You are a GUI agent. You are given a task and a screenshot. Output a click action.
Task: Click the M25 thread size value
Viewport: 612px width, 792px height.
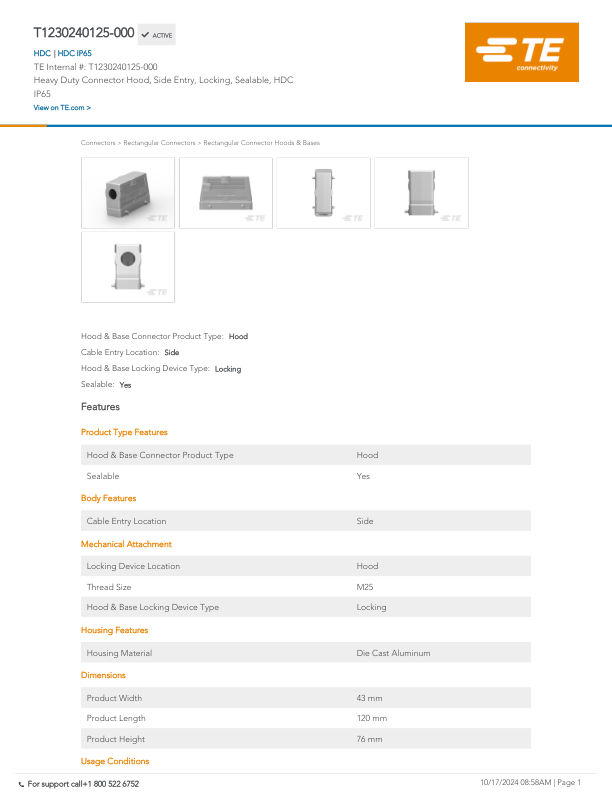[365, 587]
